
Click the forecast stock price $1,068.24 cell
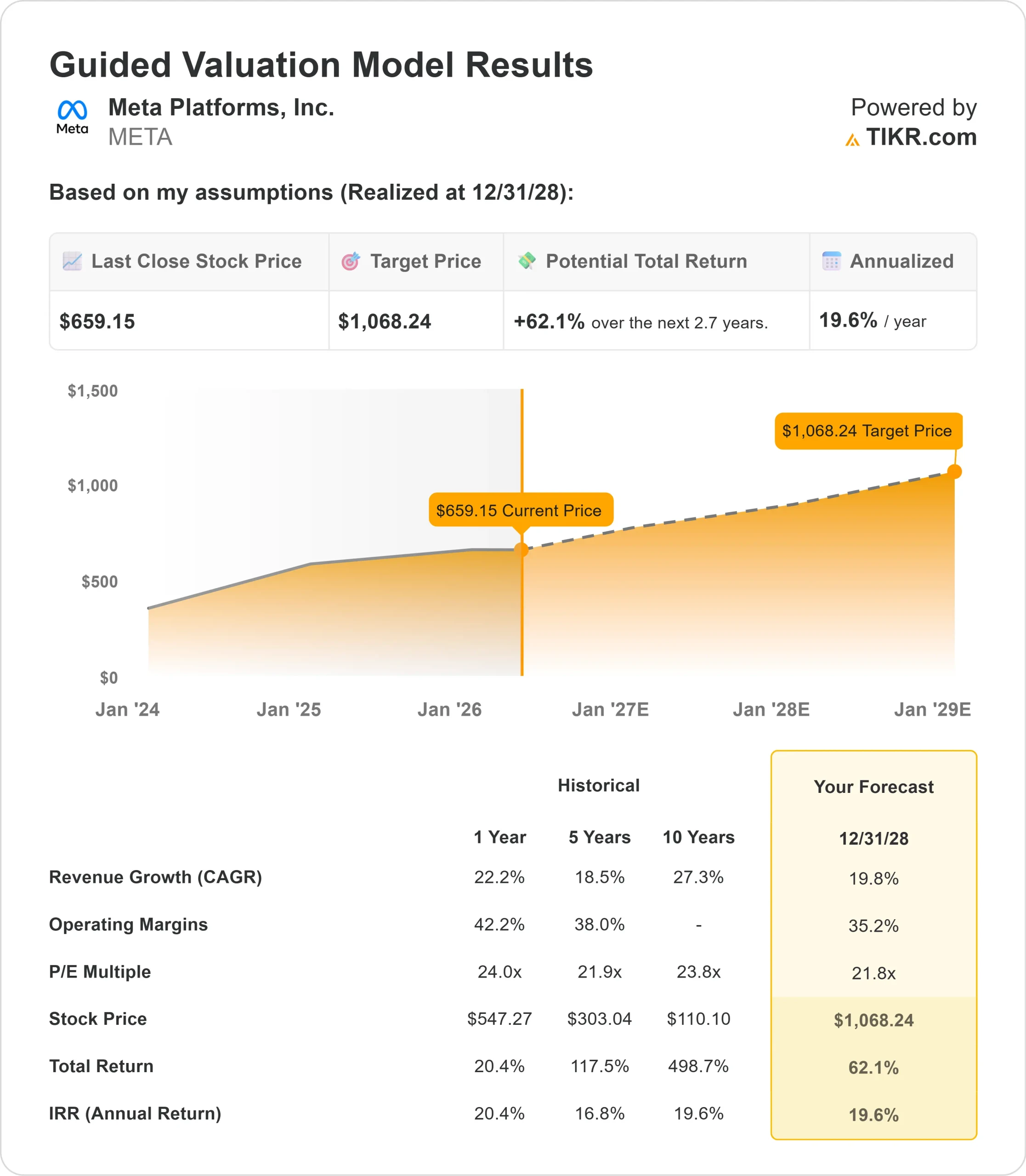[x=873, y=1020]
